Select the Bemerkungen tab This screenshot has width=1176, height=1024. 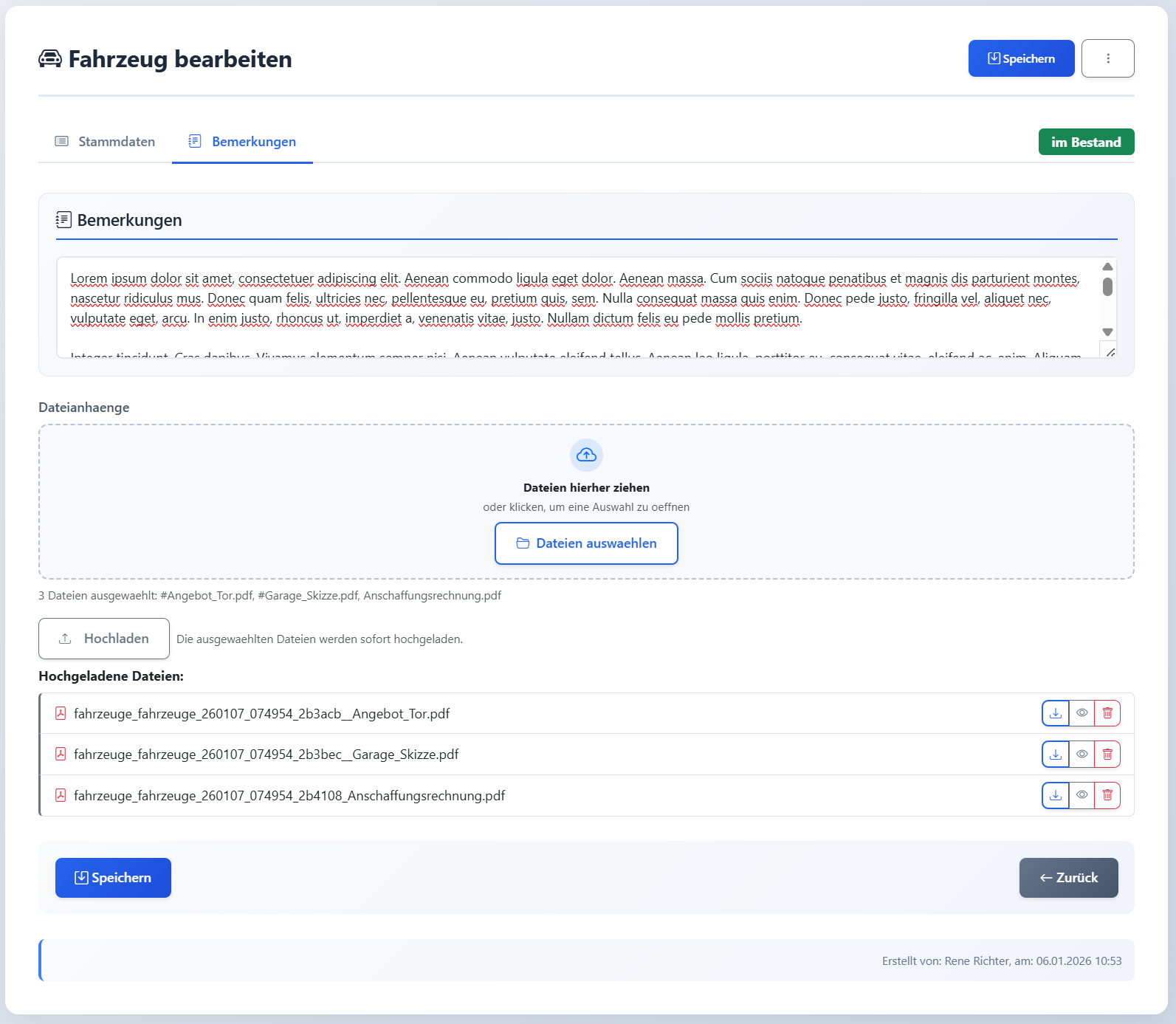point(242,142)
